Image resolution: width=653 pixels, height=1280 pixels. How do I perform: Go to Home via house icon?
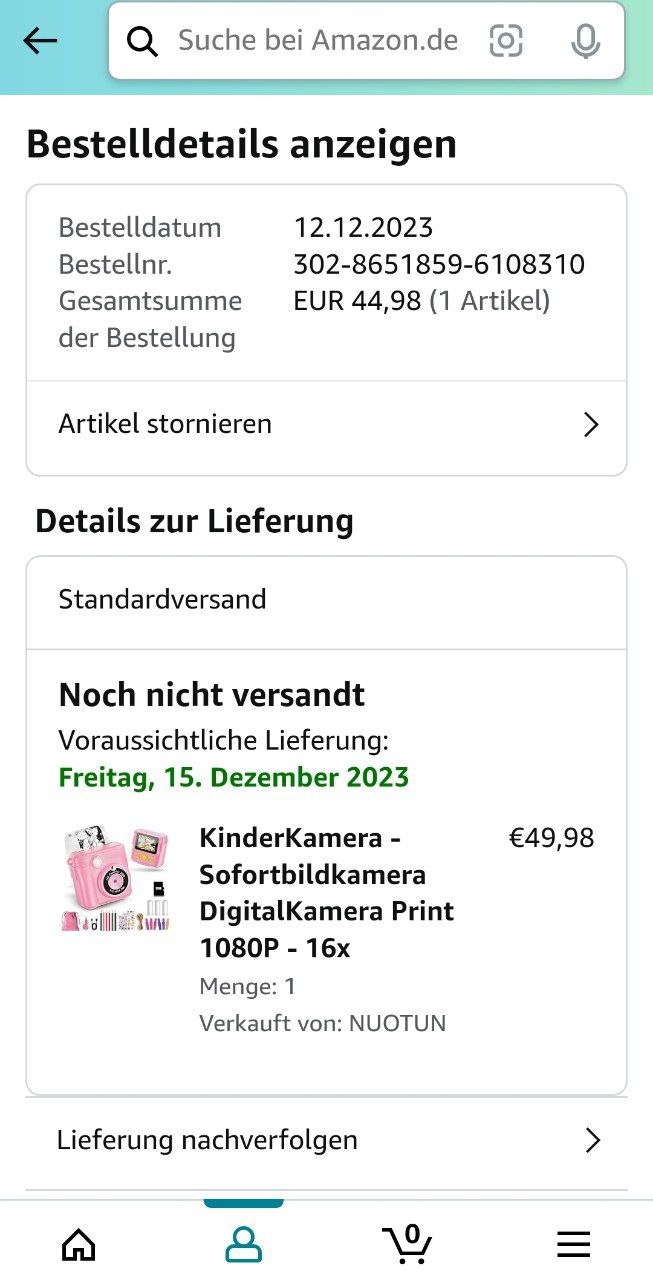click(x=79, y=1244)
